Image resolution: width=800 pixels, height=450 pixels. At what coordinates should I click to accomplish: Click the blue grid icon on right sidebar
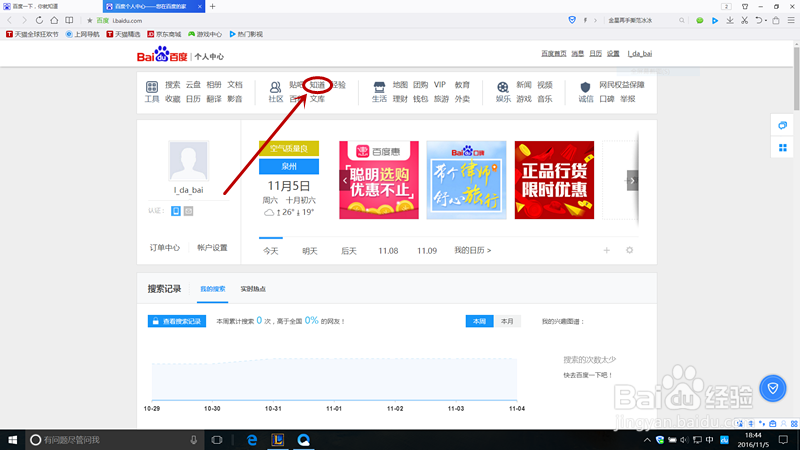[x=783, y=148]
